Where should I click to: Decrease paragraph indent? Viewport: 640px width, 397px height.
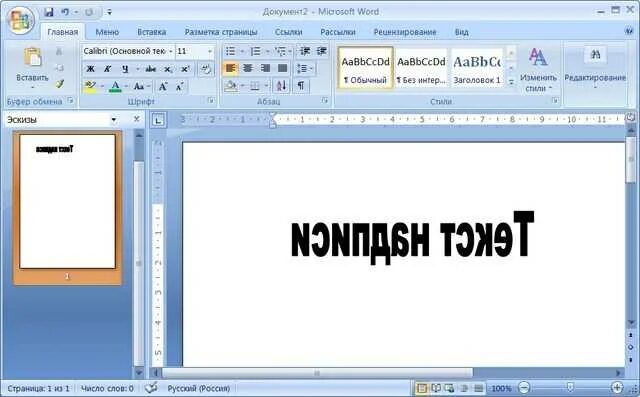tap(305, 51)
